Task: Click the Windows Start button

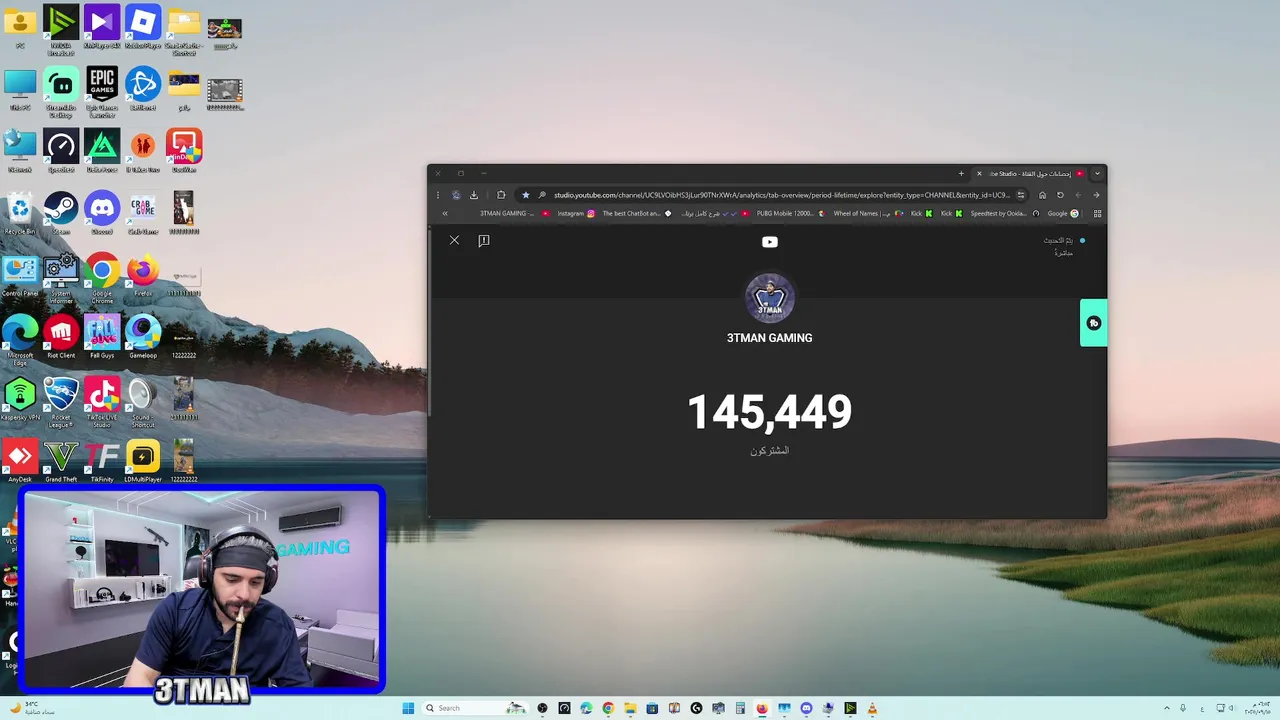Action: click(408, 708)
